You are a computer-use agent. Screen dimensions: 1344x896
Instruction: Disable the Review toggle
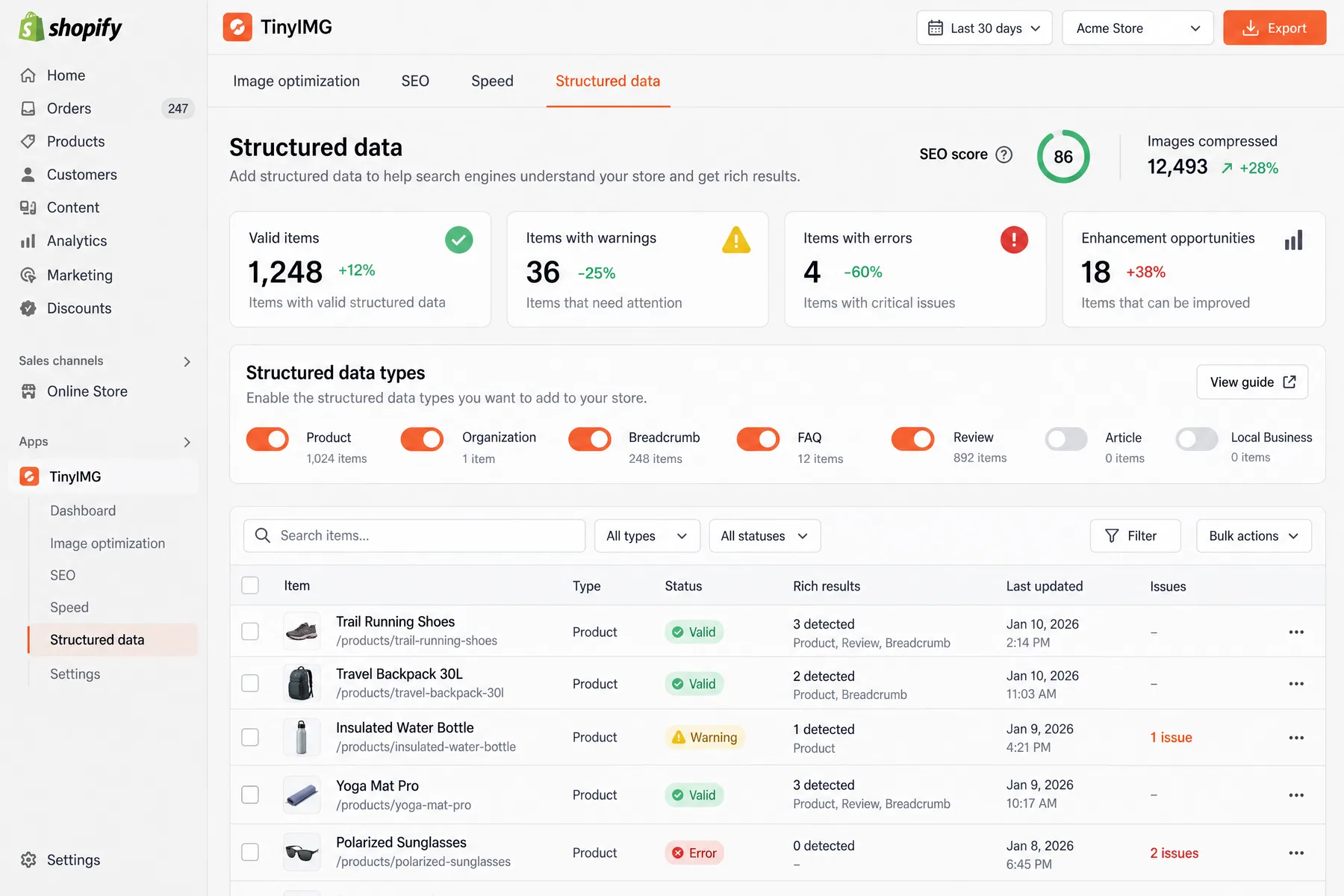coord(913,439)
